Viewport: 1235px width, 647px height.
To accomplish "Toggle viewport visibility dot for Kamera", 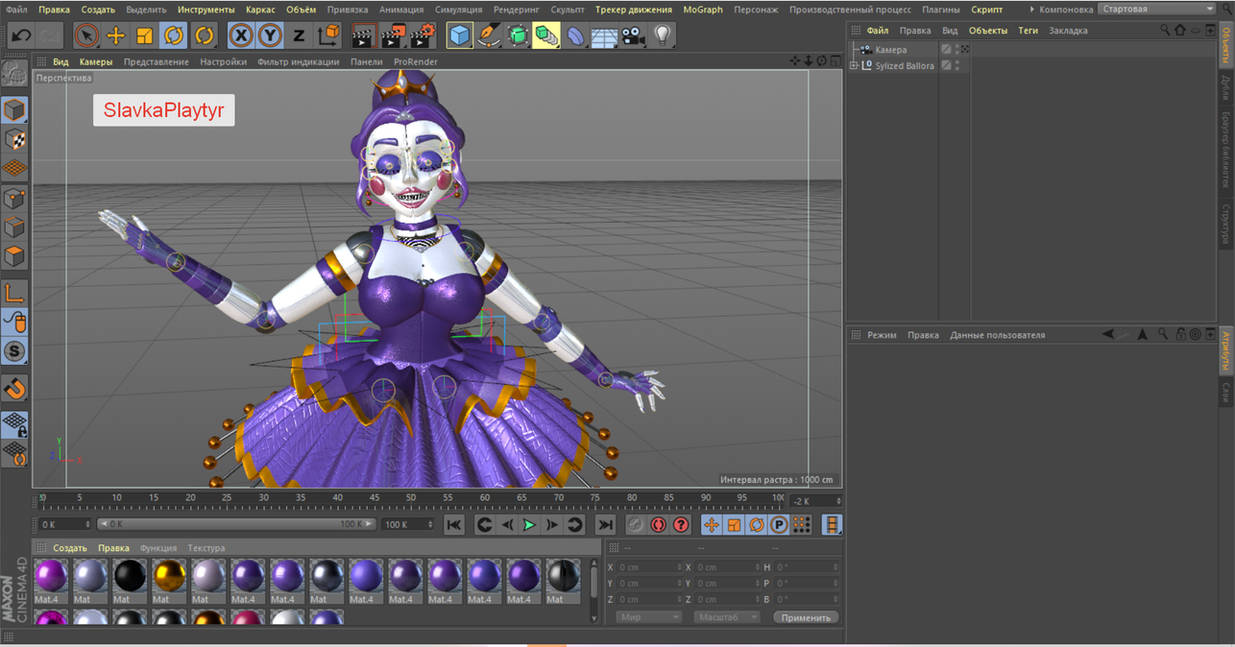I will [957, 46].
